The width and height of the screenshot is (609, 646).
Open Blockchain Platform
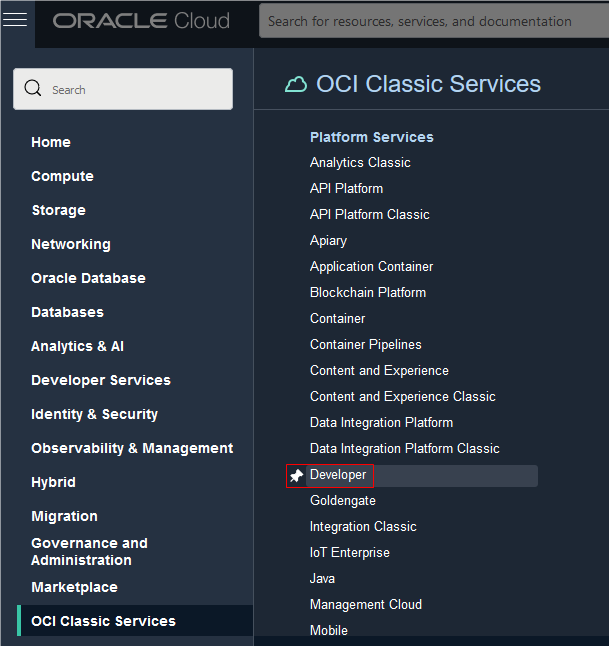pyautogui.click(x=368, y=293)
